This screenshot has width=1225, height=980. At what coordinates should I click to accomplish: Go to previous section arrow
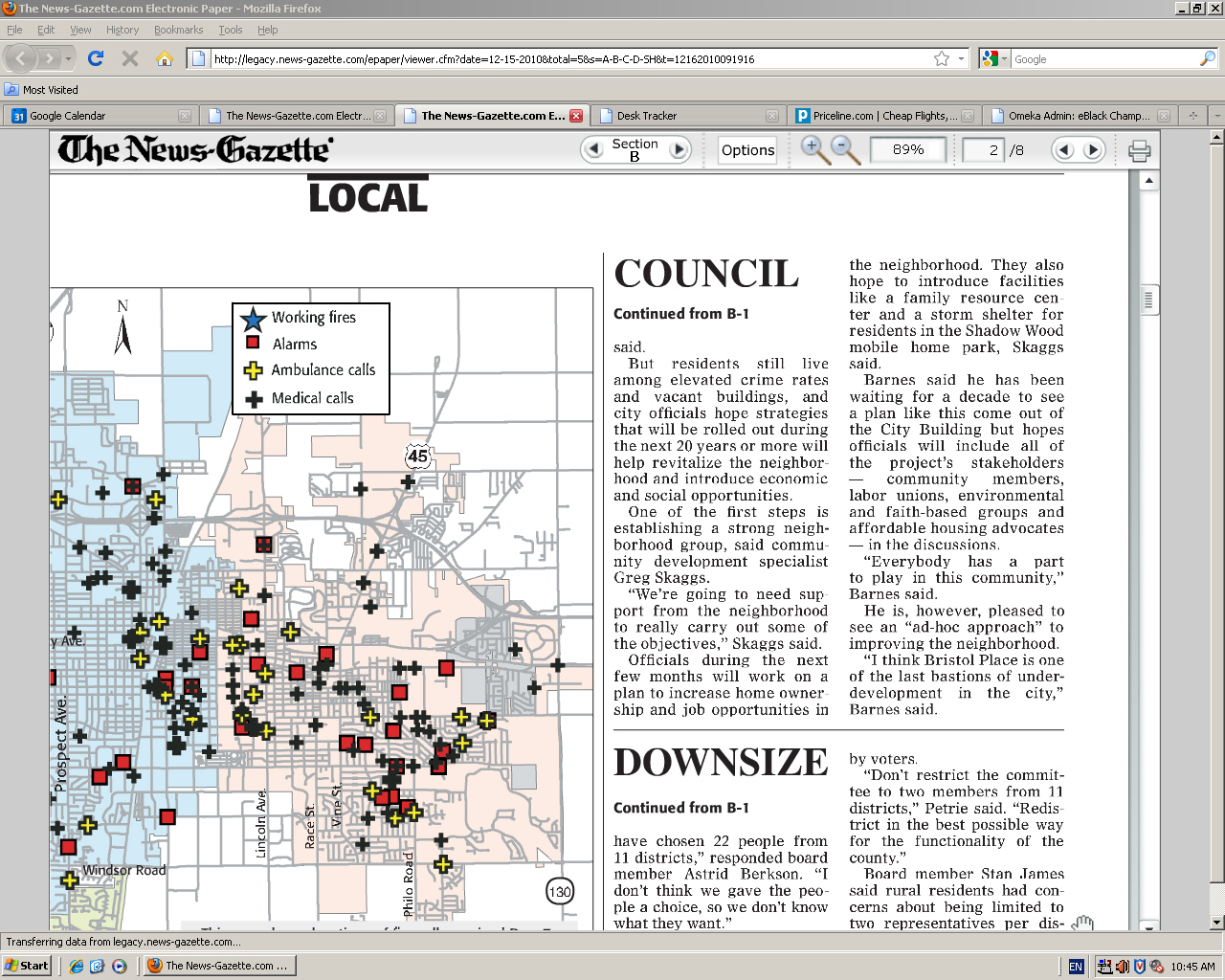click(592, 149)
